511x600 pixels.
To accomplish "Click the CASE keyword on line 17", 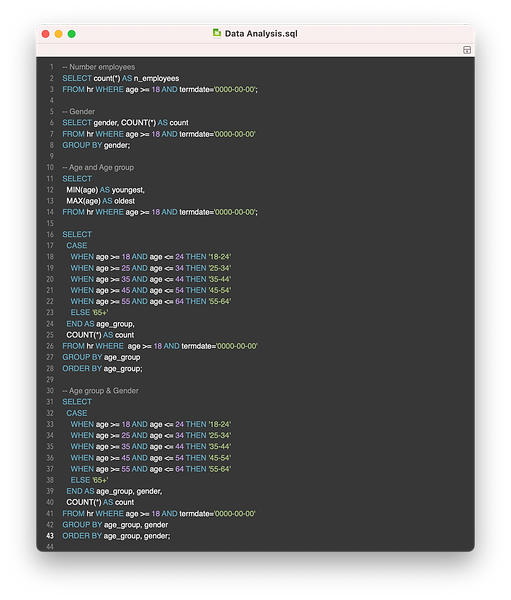I will [x=77, y=246].
